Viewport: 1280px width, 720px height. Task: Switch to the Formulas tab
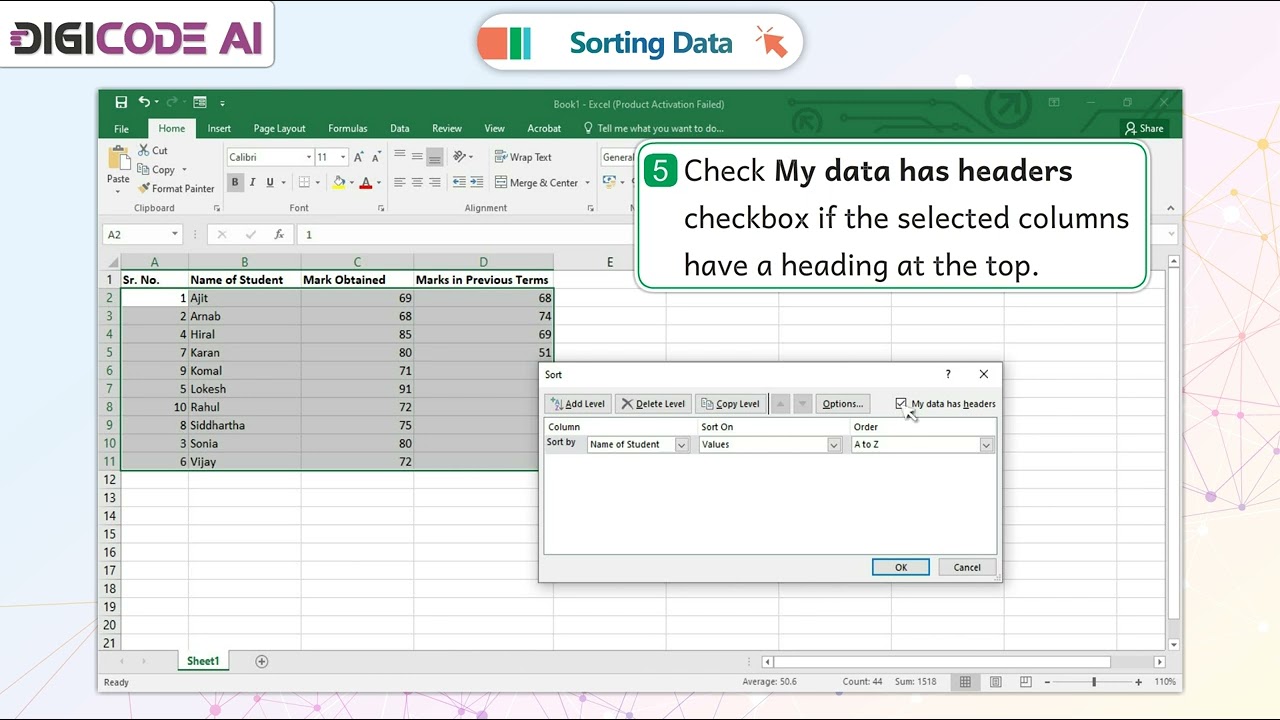(348, 128)
